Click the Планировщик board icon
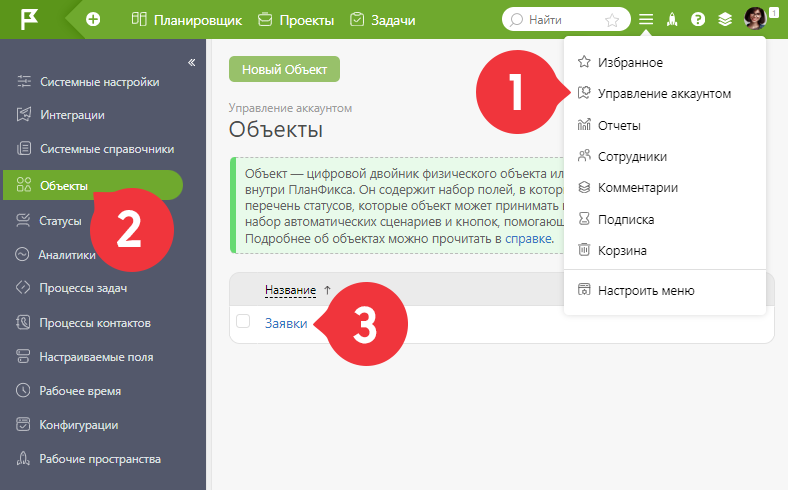Image resolution: width=788 pixels, height=490 pixels. (x=139, y=19)
